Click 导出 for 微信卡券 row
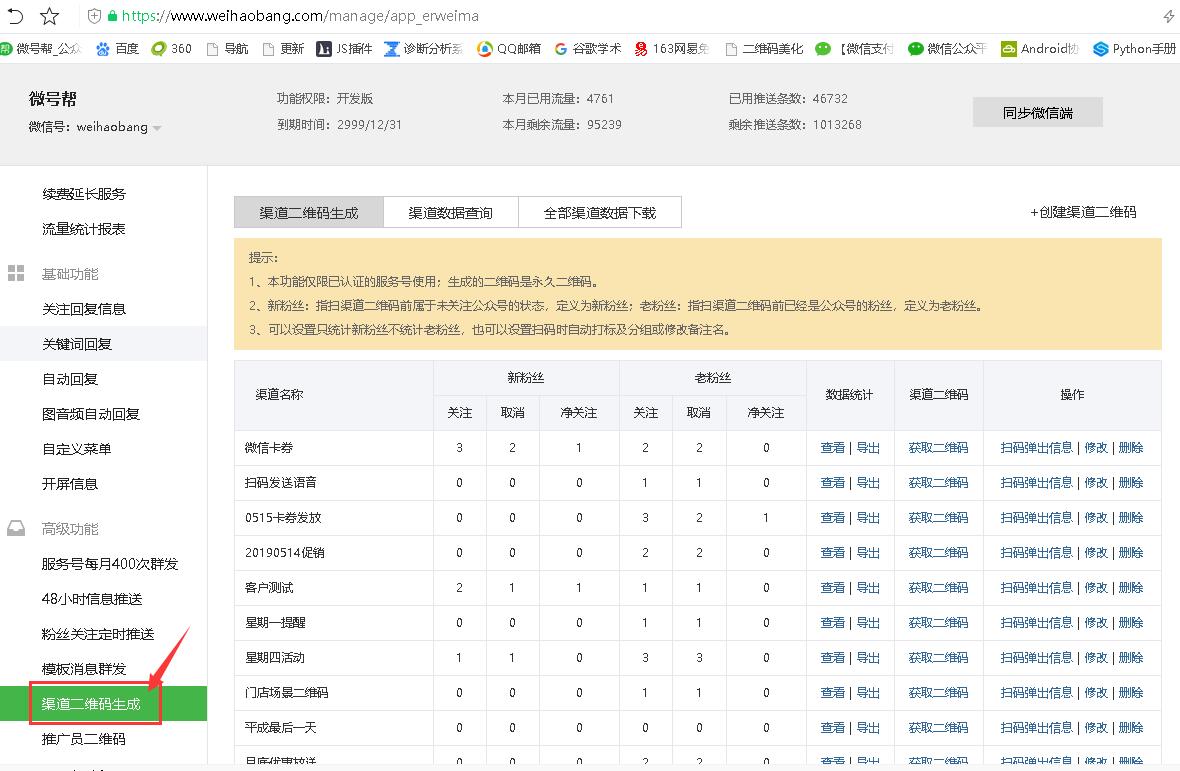 tap(868, 448)
